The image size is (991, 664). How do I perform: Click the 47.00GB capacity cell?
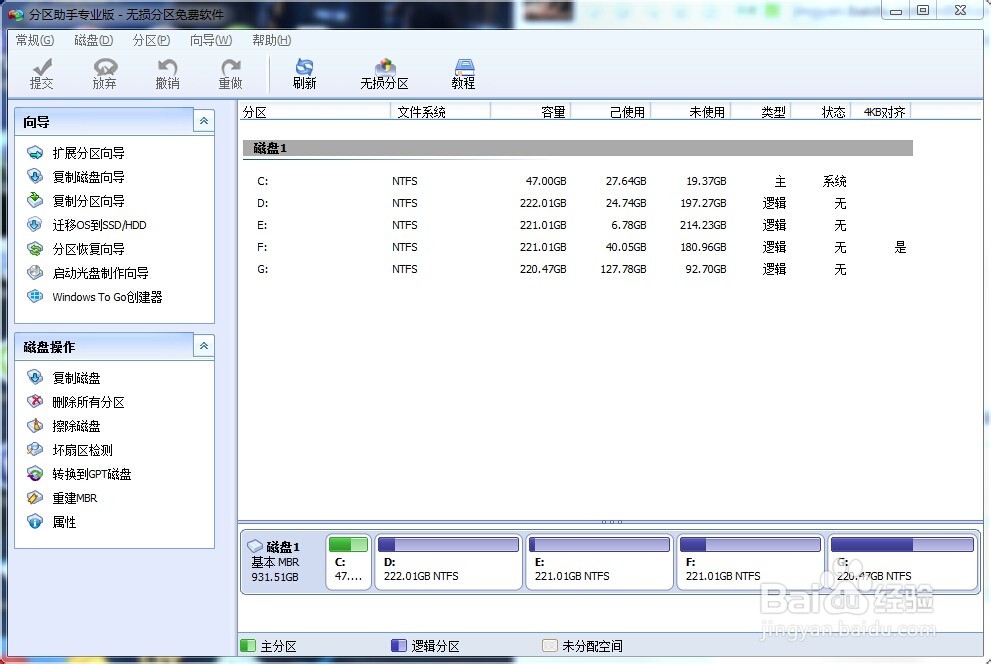click(546, 181)
